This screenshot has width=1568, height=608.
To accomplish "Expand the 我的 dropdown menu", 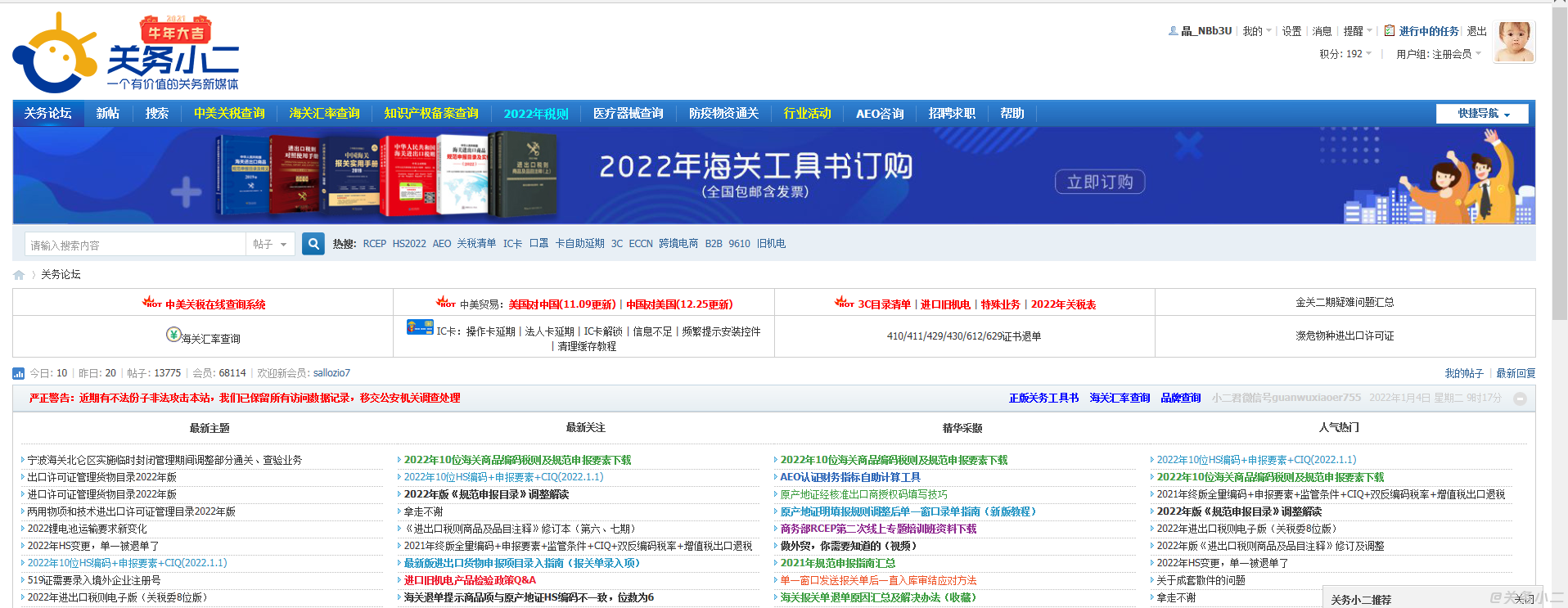I will pyautogui.click(x=1257, y=31).
